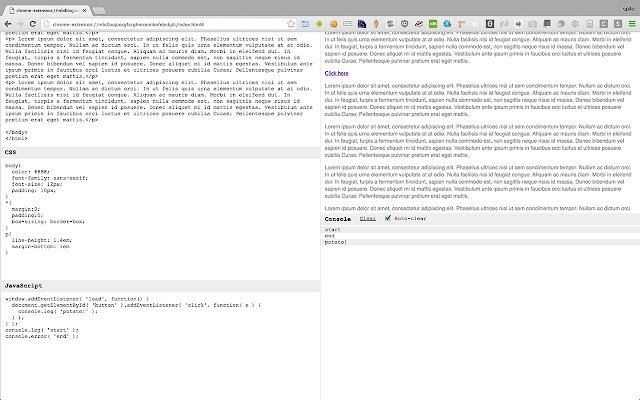
Task: Click the orange cookie extension icon
Action: (333, 24)
